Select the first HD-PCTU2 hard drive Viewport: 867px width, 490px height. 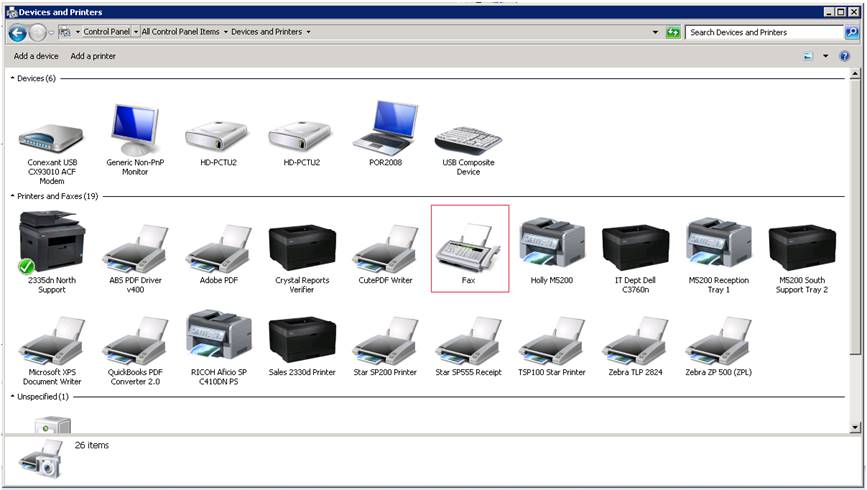pos(219,143)
